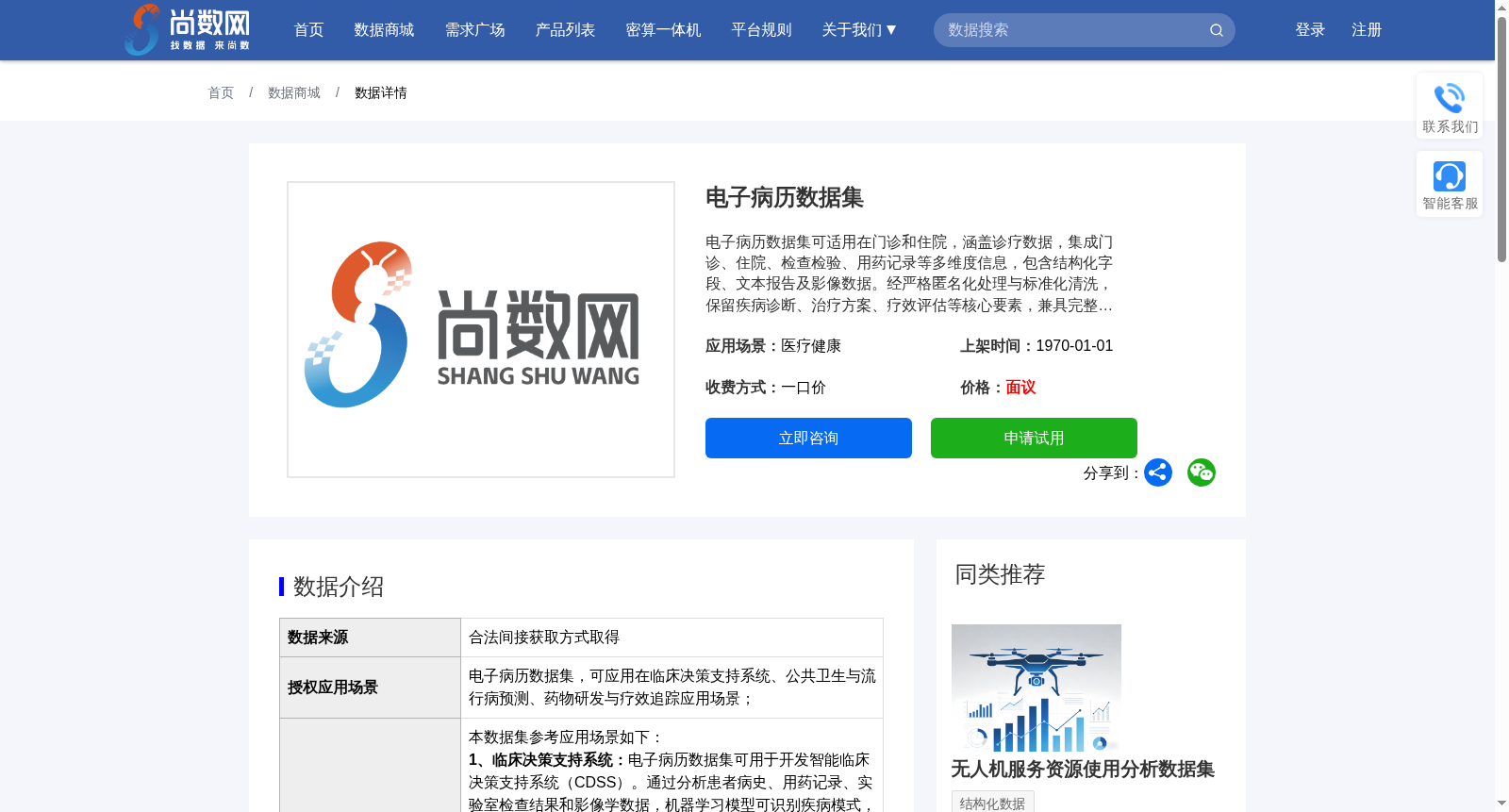Open the 需求广场 menu item
This screenshot has height=812, width=1509.
pyautogui.click(x=475, y=30)
